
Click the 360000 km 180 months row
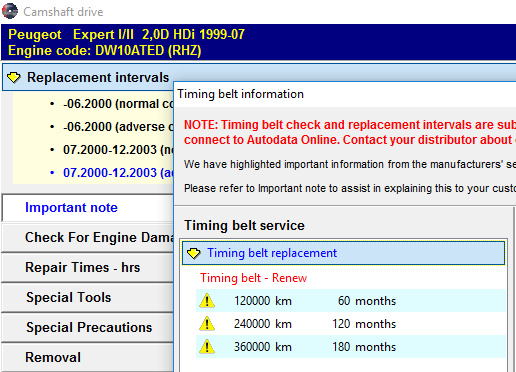click(351, 347)
